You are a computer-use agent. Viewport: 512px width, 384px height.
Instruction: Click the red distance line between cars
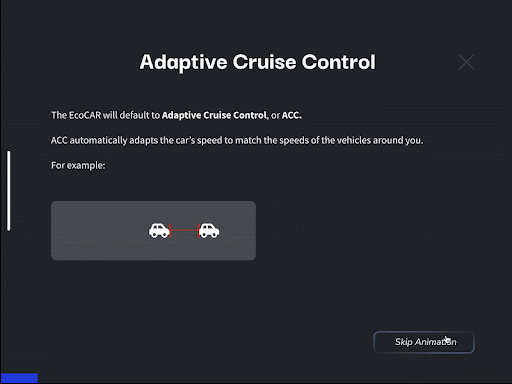pyautogui.click(x=184, y=230)
